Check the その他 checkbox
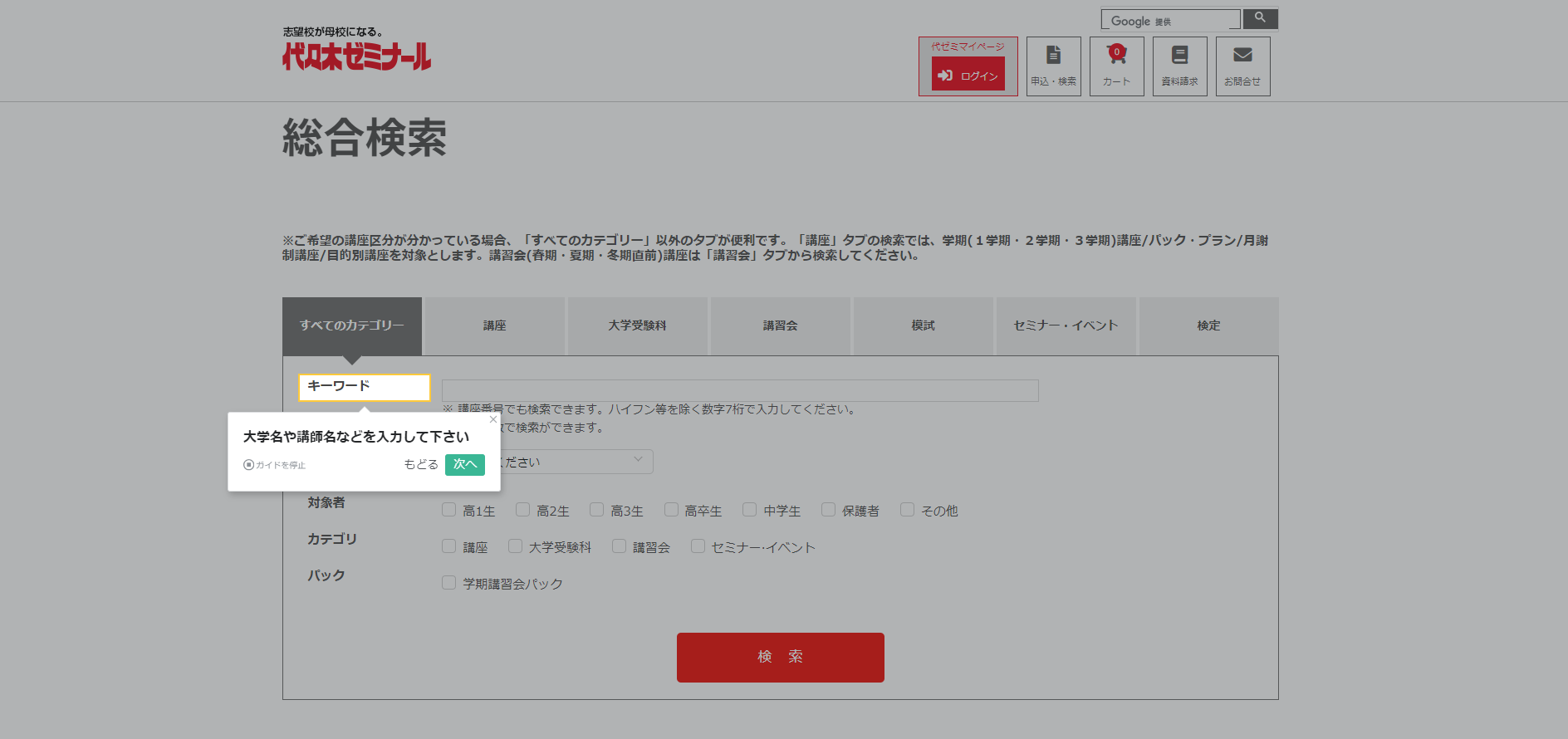1568x739 pixels. (x=908, y=510)
